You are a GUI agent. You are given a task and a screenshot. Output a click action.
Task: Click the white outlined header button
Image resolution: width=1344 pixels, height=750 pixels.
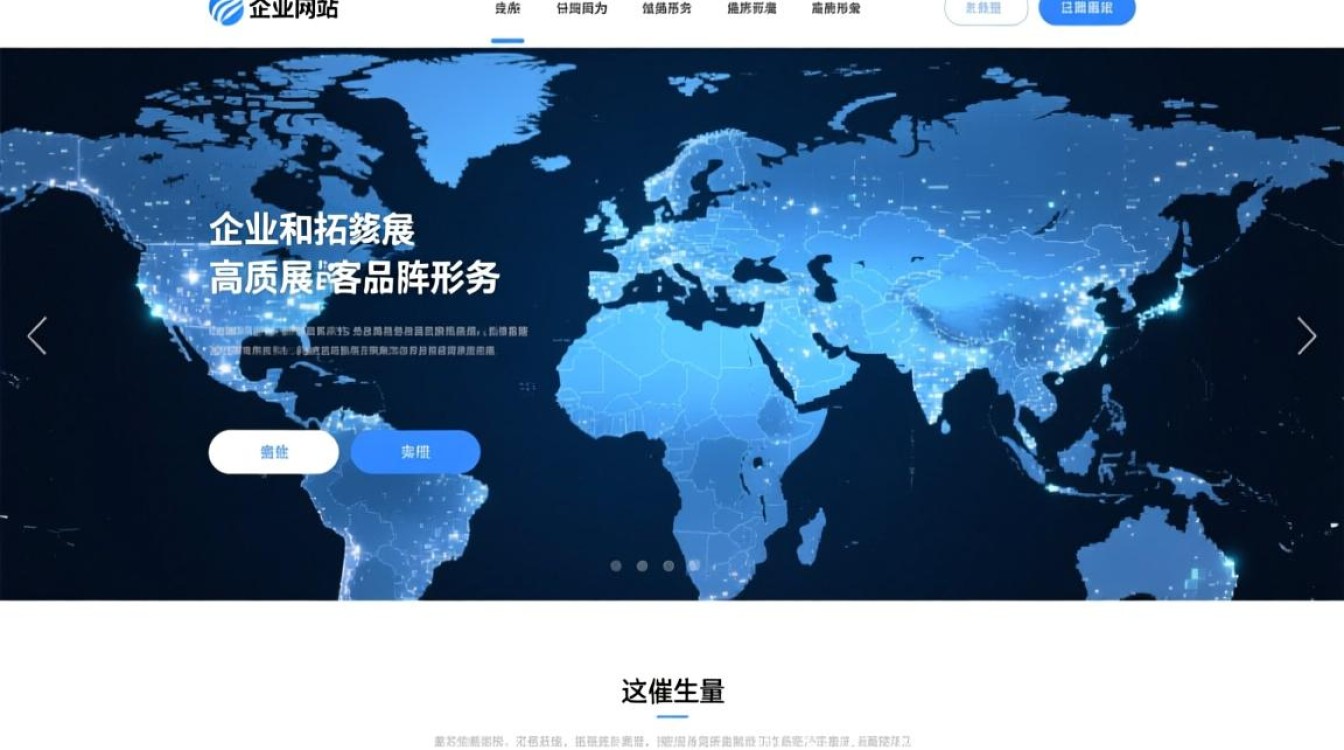point(985,9)
